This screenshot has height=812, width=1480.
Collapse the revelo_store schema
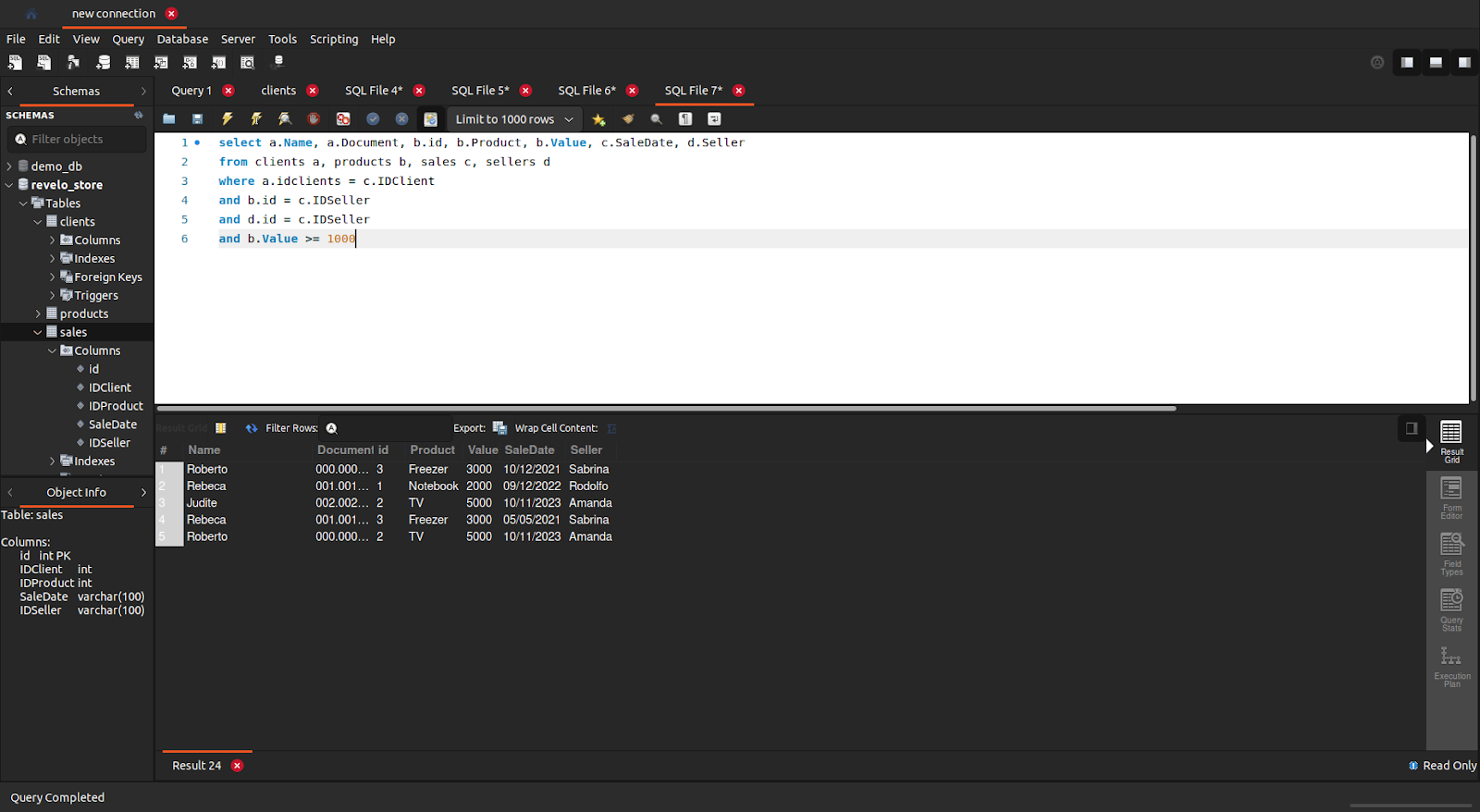click(9, 185)
